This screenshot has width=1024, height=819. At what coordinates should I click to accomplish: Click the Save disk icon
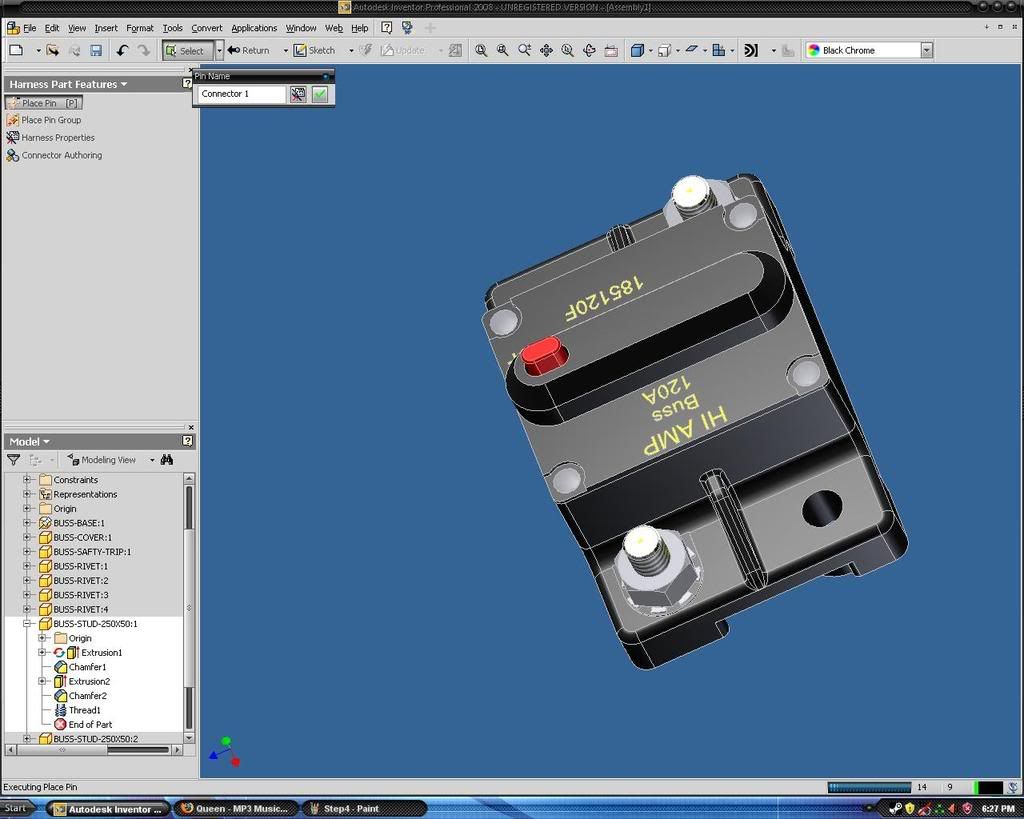[x=96, y=50]
